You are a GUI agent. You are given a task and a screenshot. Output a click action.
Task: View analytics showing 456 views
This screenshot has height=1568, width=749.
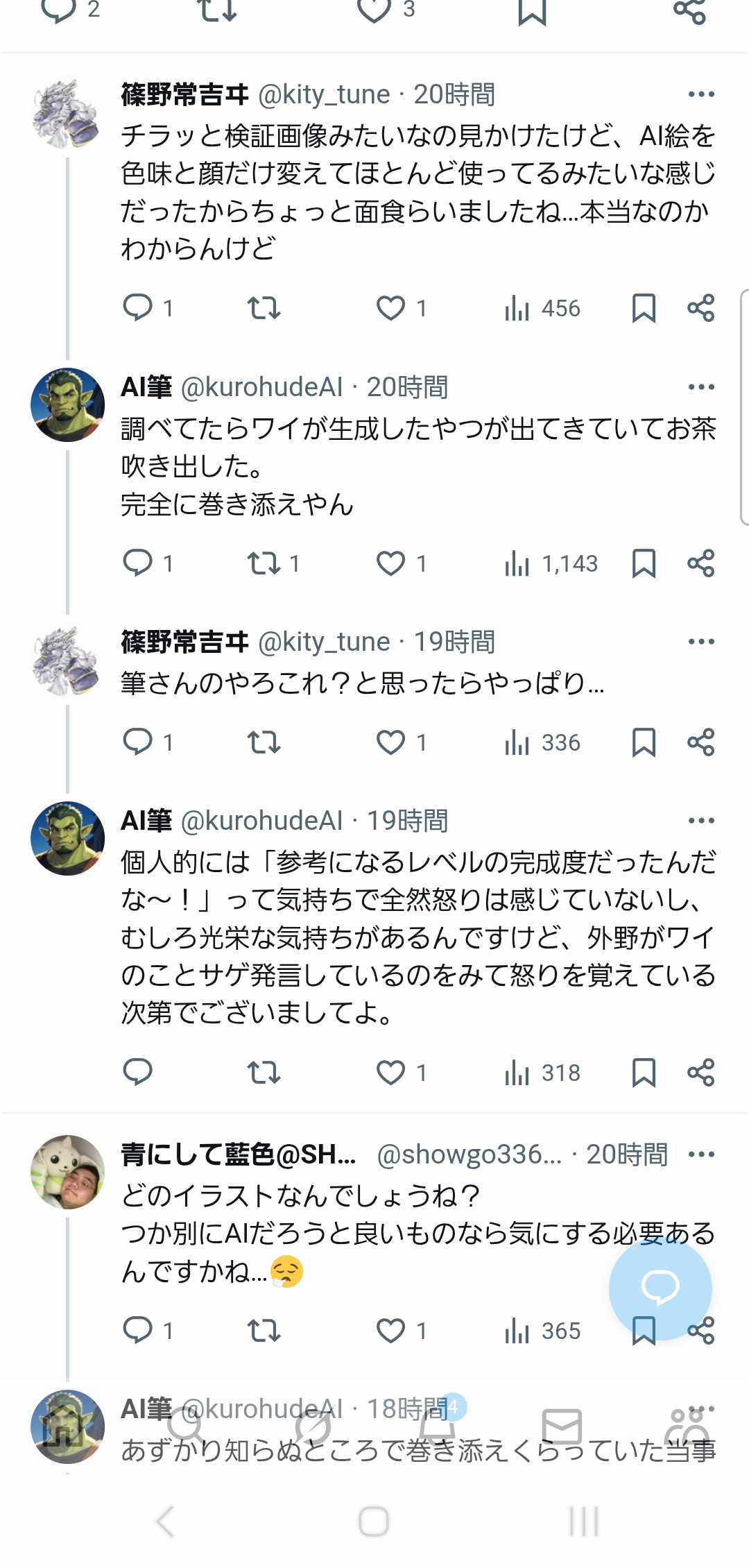pos(542,308)
